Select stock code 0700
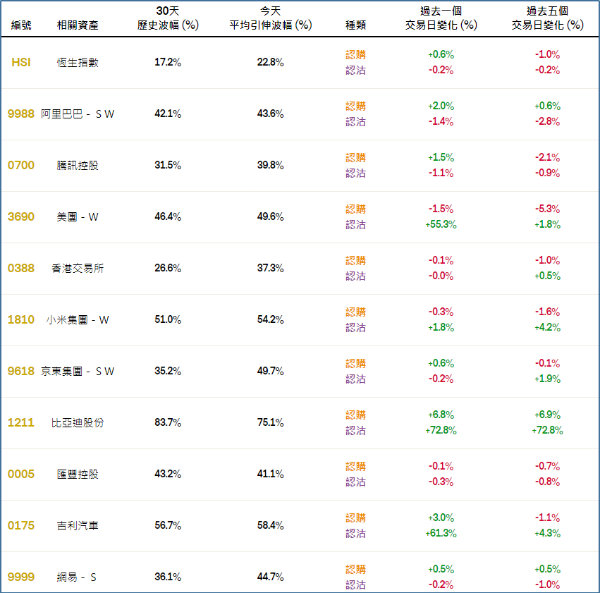 click(x=21, y=165)
